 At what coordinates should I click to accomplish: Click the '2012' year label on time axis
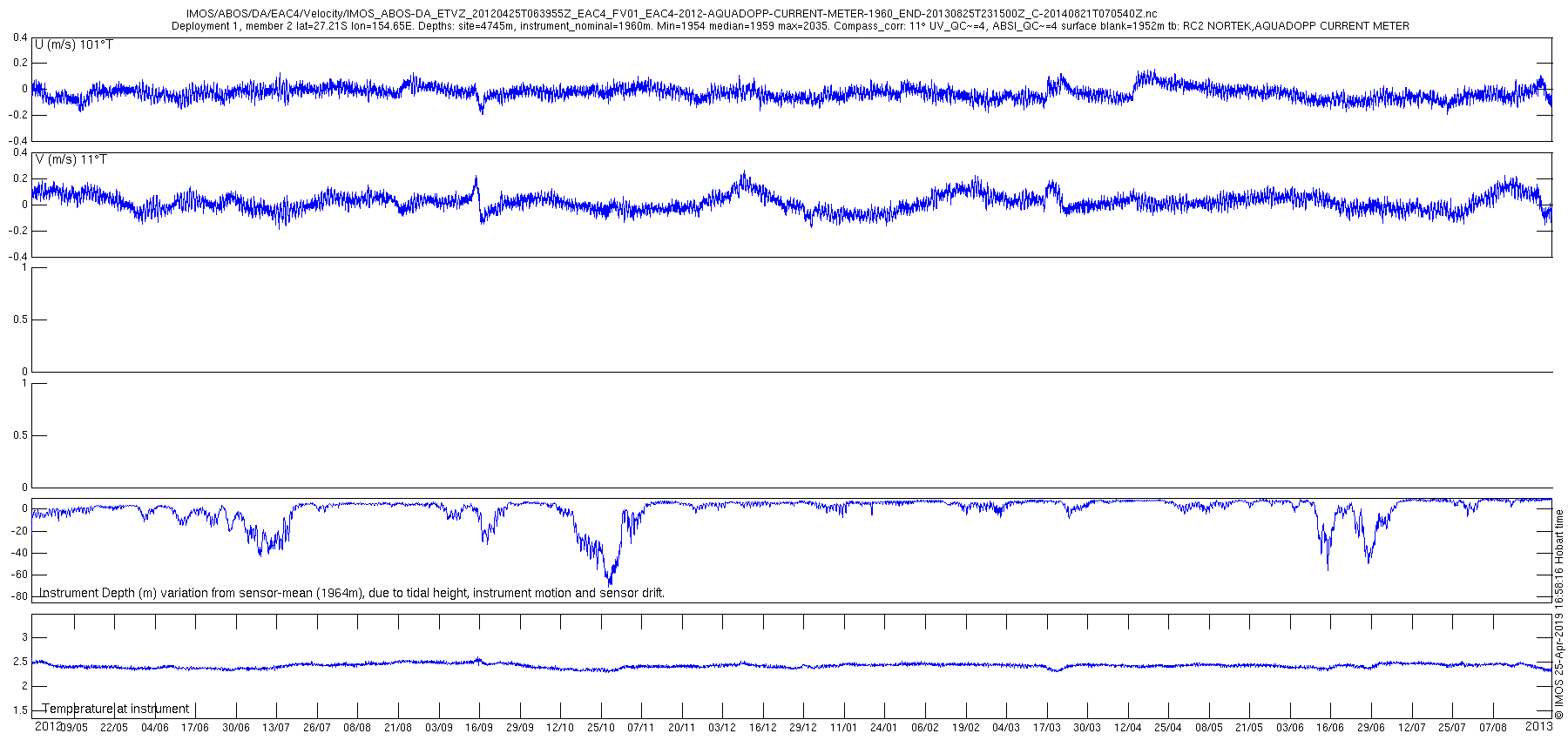pyautogui.click(x=48, y=725)
